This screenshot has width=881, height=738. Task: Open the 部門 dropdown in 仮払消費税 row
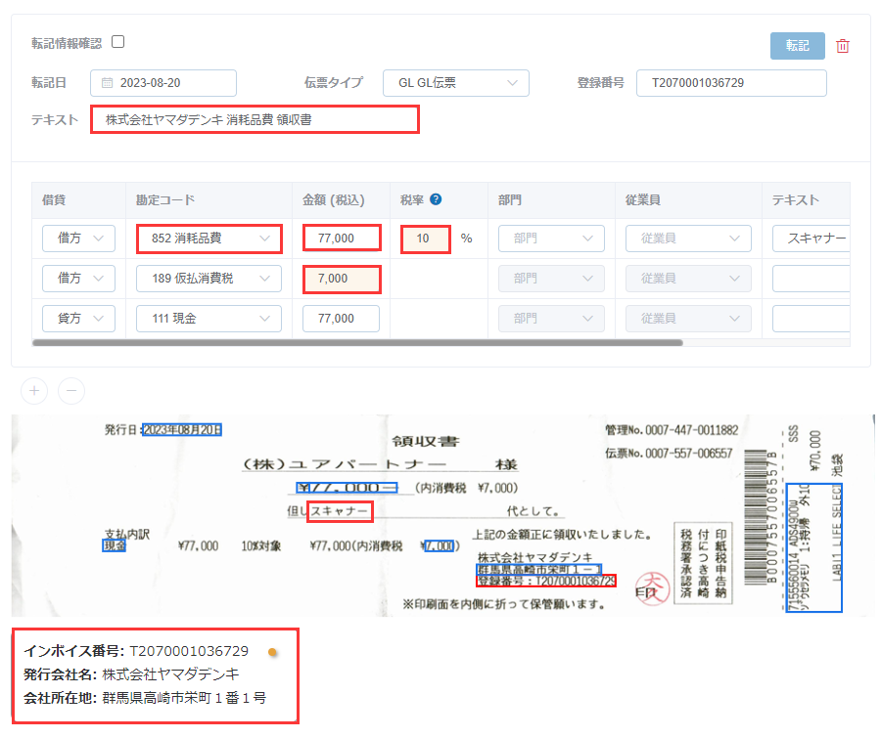(x=551, y=278)
